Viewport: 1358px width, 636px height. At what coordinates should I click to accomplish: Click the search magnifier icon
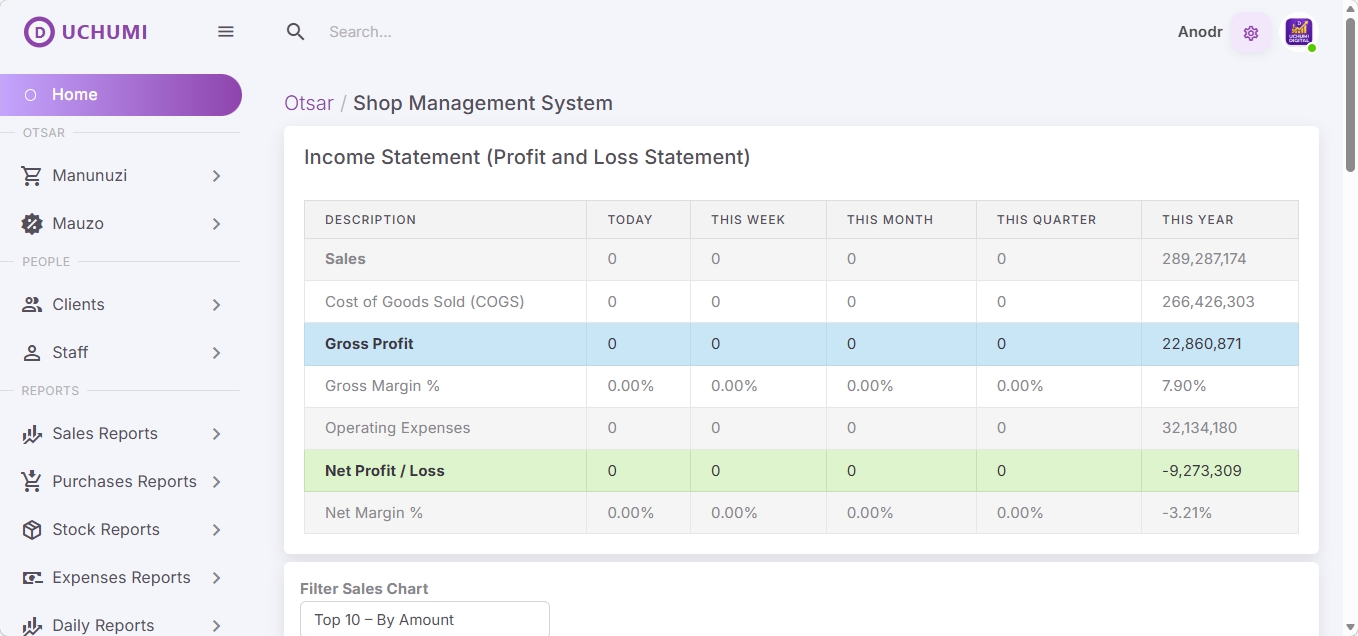[295, 32]
